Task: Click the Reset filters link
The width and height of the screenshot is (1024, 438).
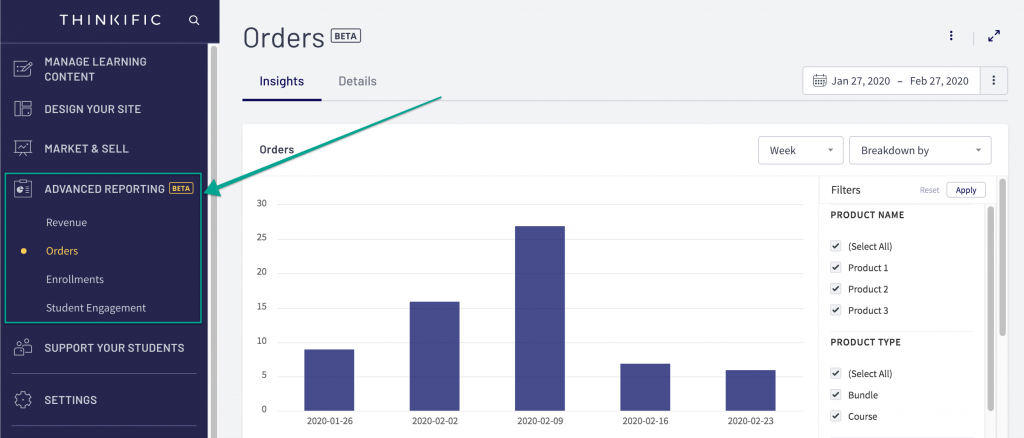Action: point(929,190)
